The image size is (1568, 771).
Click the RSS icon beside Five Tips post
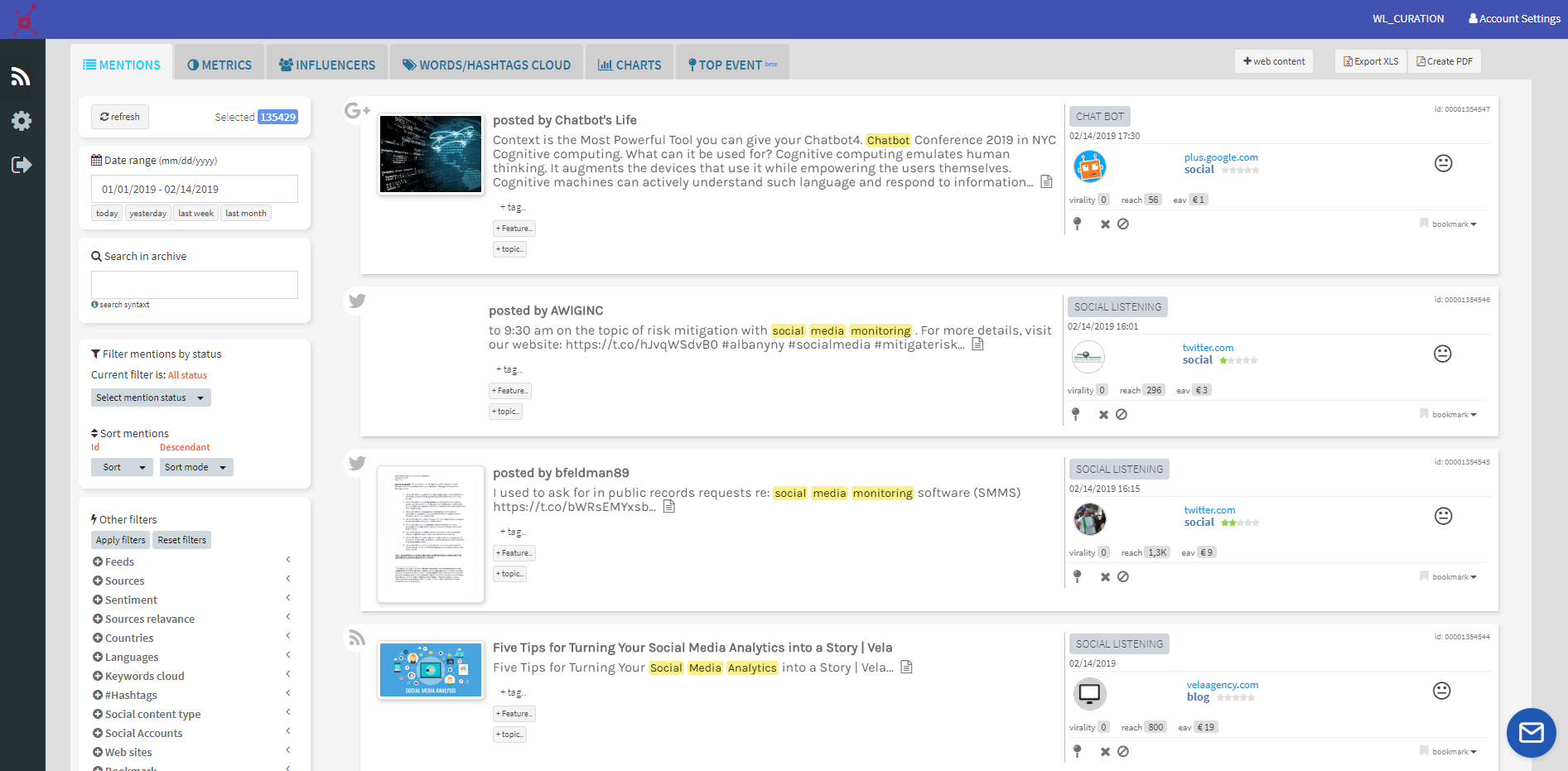pos(357,638)
